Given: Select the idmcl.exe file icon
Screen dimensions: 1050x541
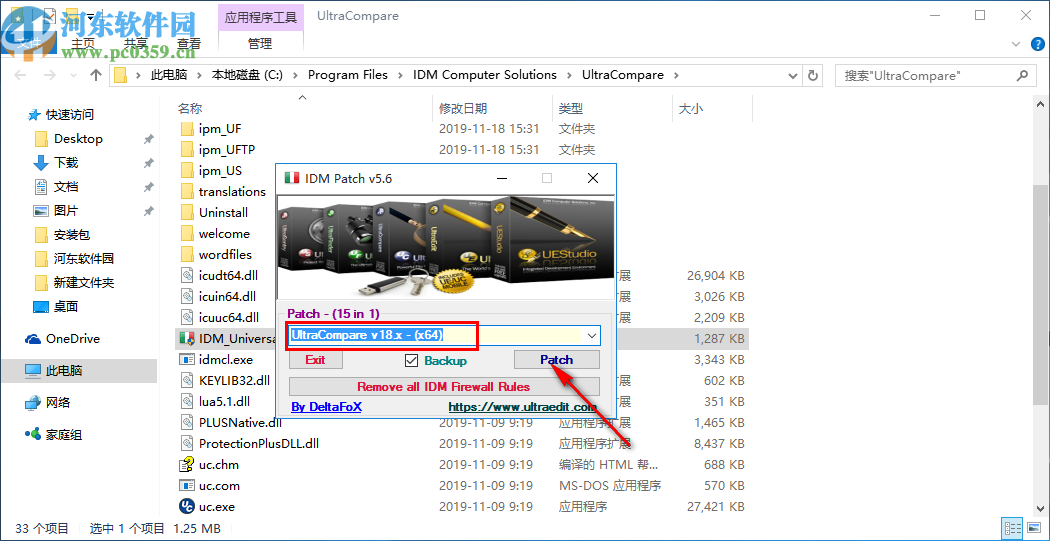Looking at the screenshot, I should coord(187,360).
